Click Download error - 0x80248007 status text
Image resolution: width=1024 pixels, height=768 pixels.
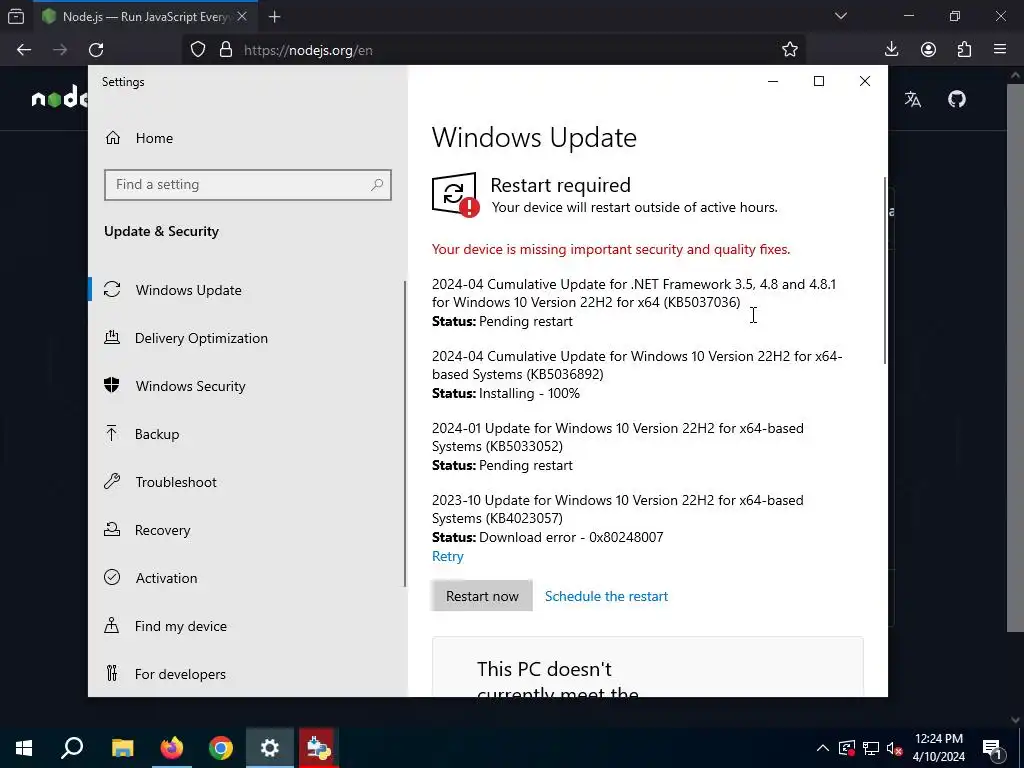[x=571, y=537]
